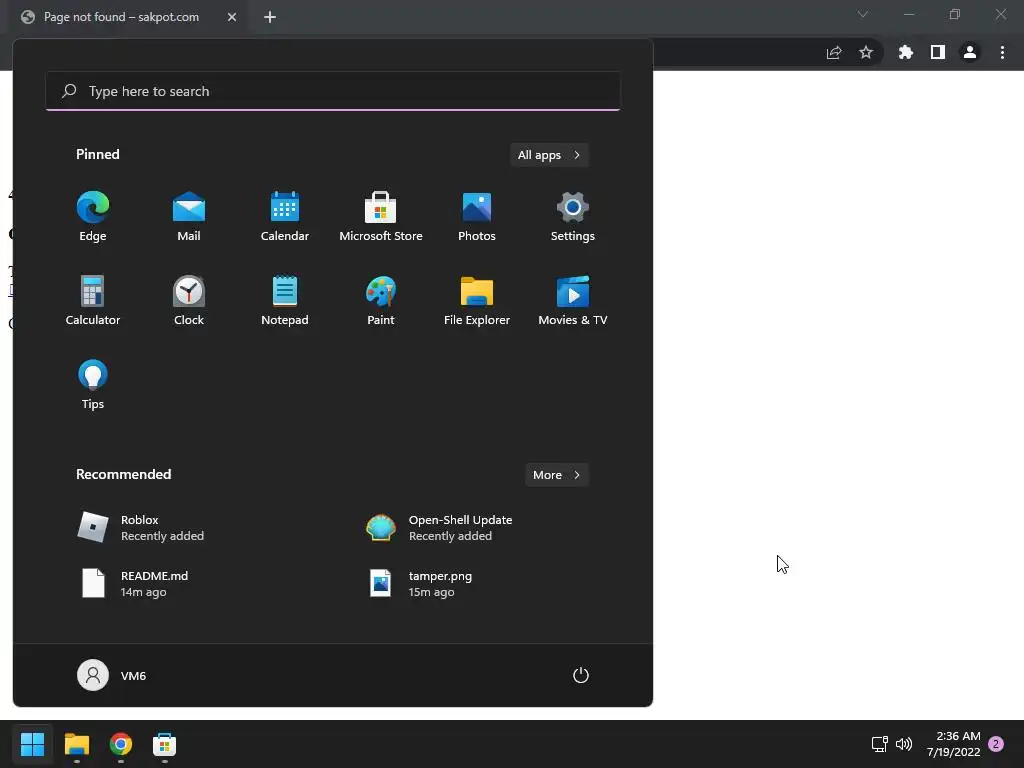Open the Chrome profile avatar menu
The width and height of the screenshot is (1024, 768).
point(970,52)
